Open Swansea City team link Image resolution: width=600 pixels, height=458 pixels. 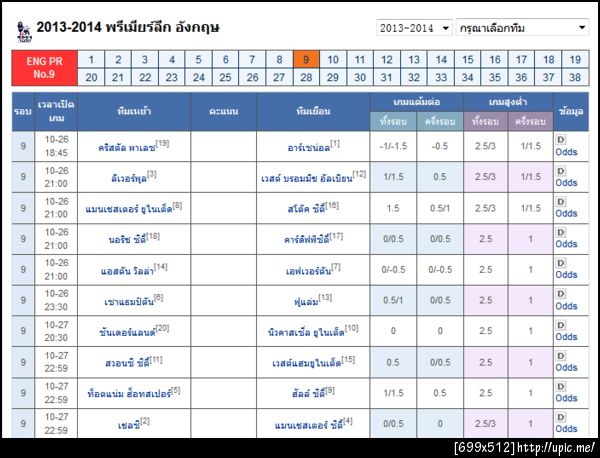pyautogui.click(x=127, y=363)
